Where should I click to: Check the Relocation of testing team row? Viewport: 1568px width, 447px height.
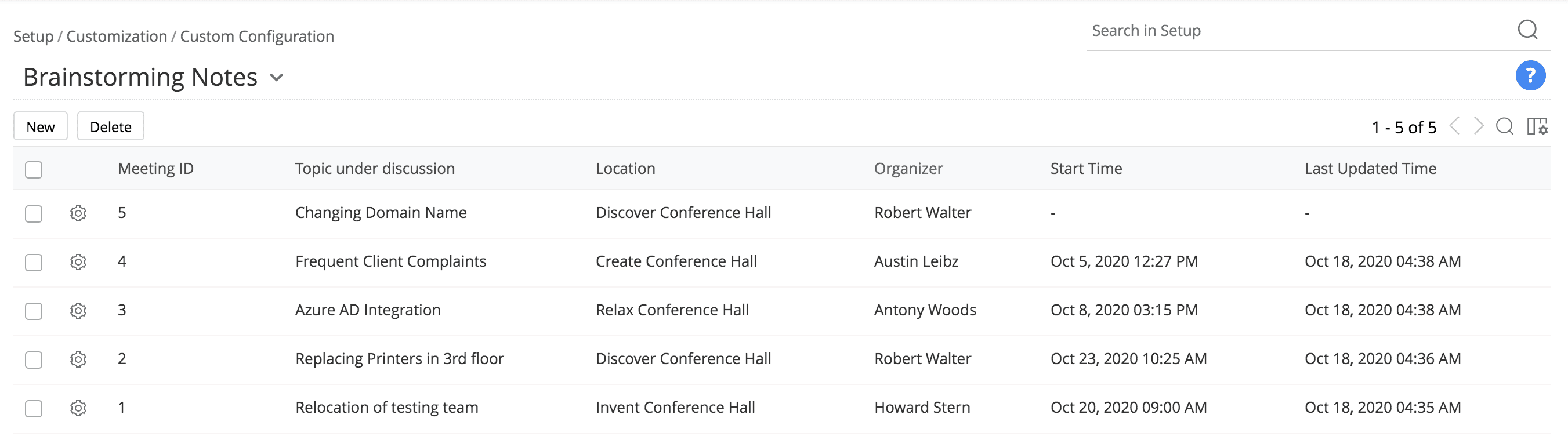coord(34,409)
